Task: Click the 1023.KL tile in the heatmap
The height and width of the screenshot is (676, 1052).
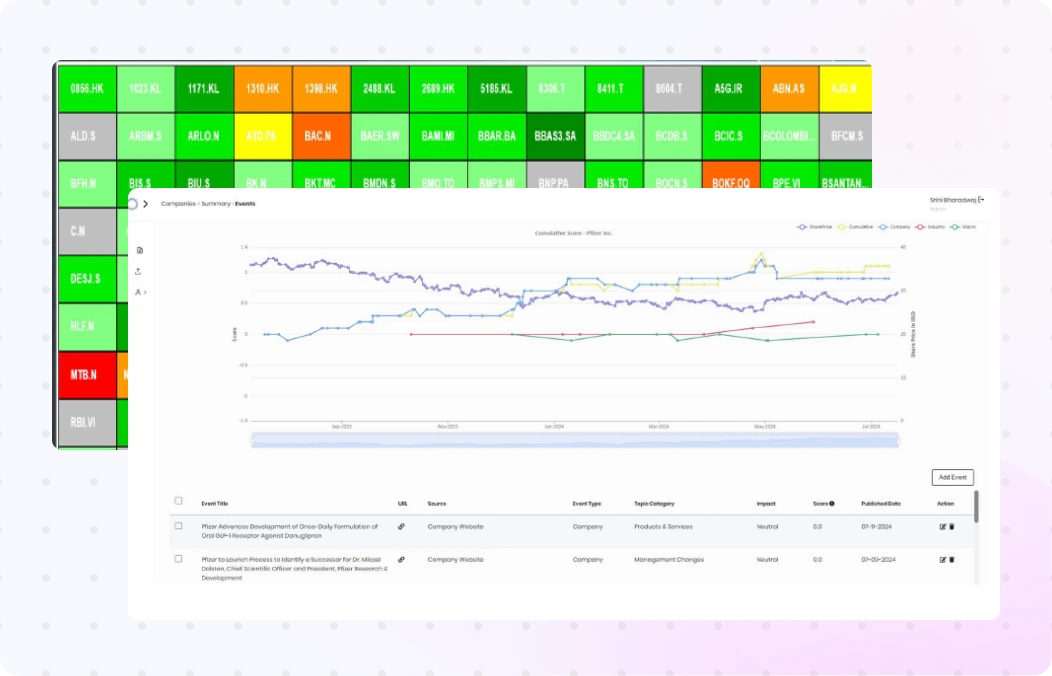Action: coord(146,89)
